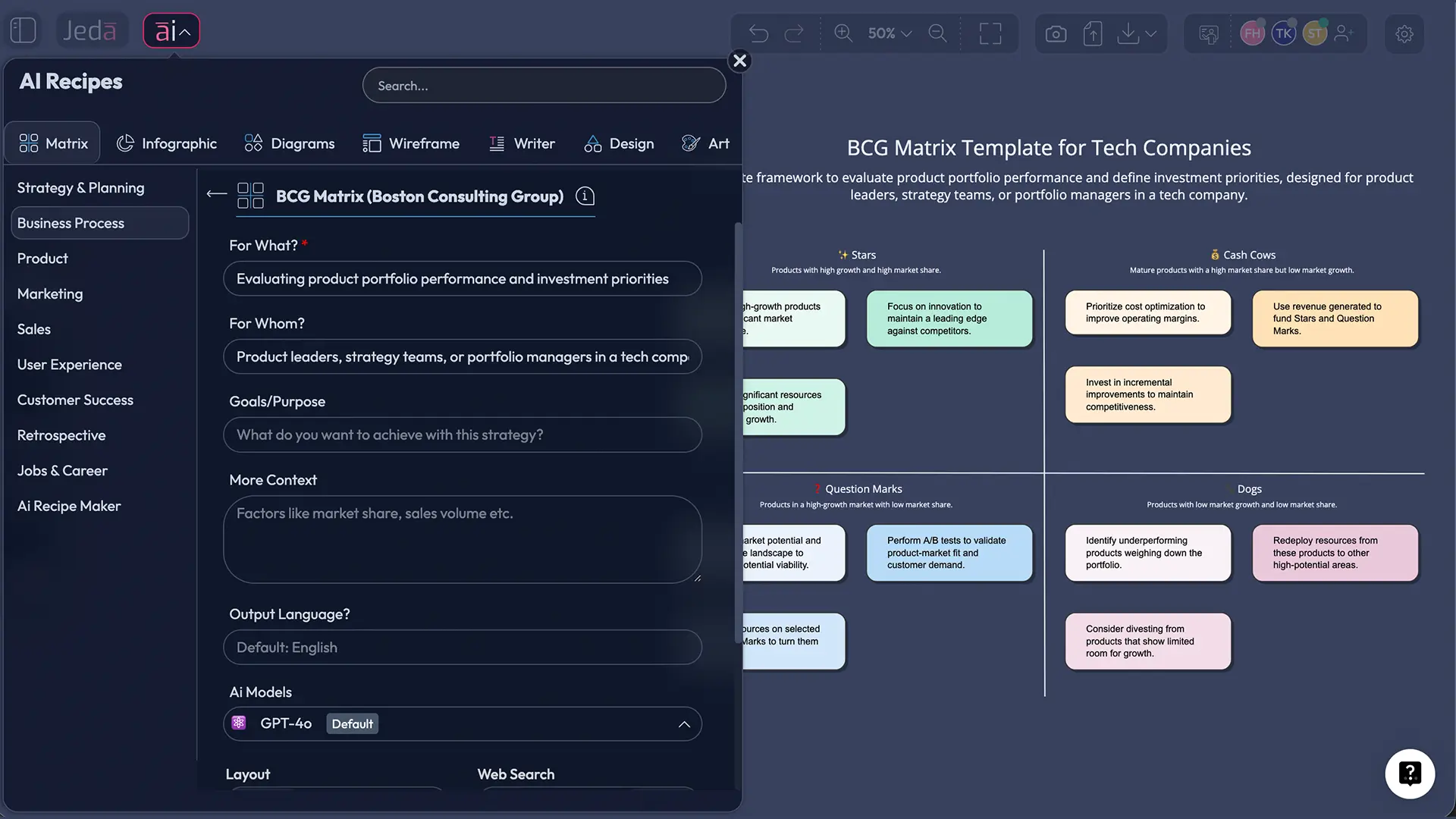Open the 50% zoom level dropdown
This screenshot has height=819, width=1456.
[x=889, y=33]
